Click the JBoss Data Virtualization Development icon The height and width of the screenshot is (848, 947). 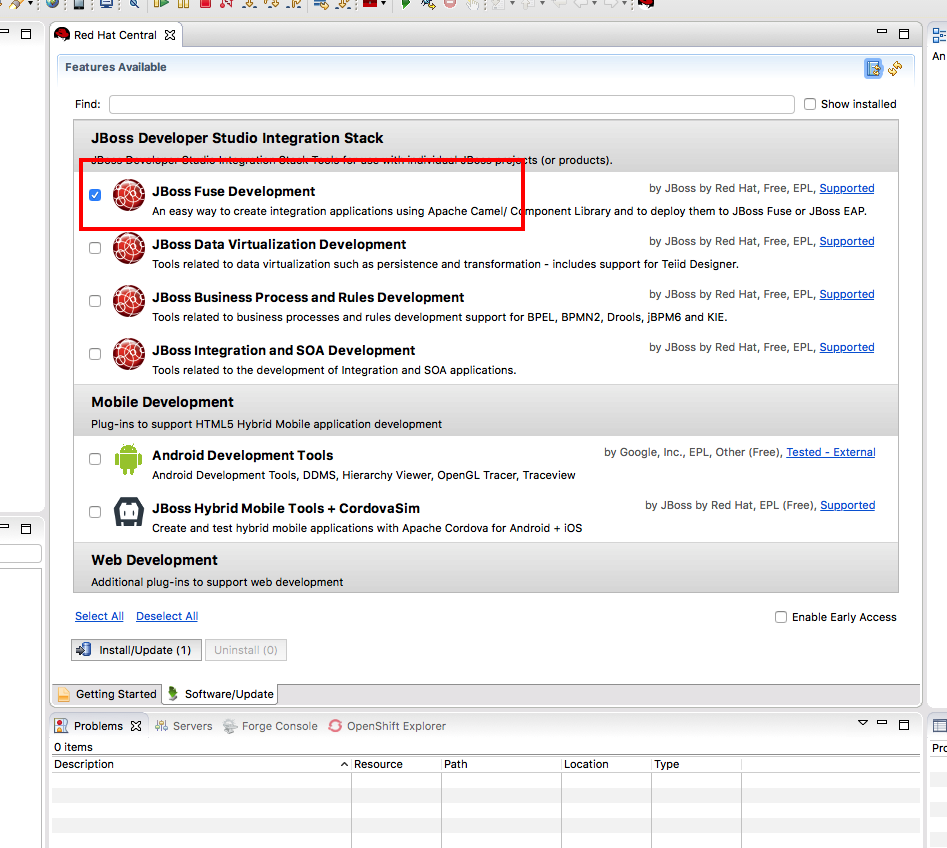click(129, 248)
